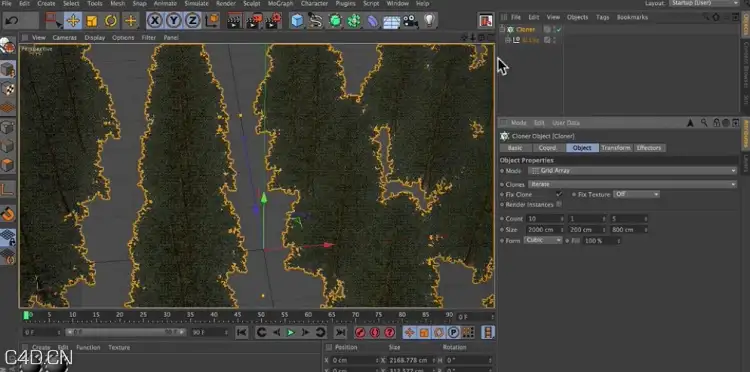Open the vertical Attributes side tab
Image resolution: width=750 pixels, height=372 pixels.
745,134
